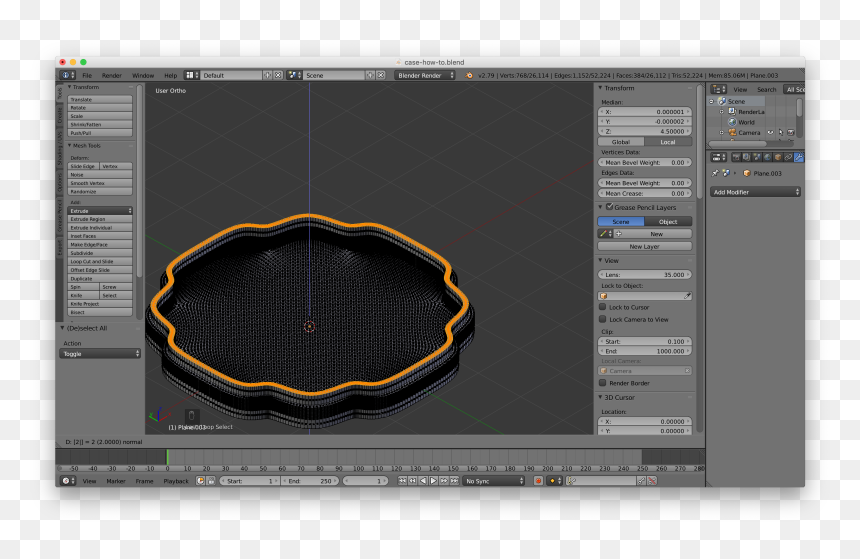Collapse the Scene tree node in Outliner
This screenshot has height=559, width=860.
pyautogui.click(x=711, y=101)
